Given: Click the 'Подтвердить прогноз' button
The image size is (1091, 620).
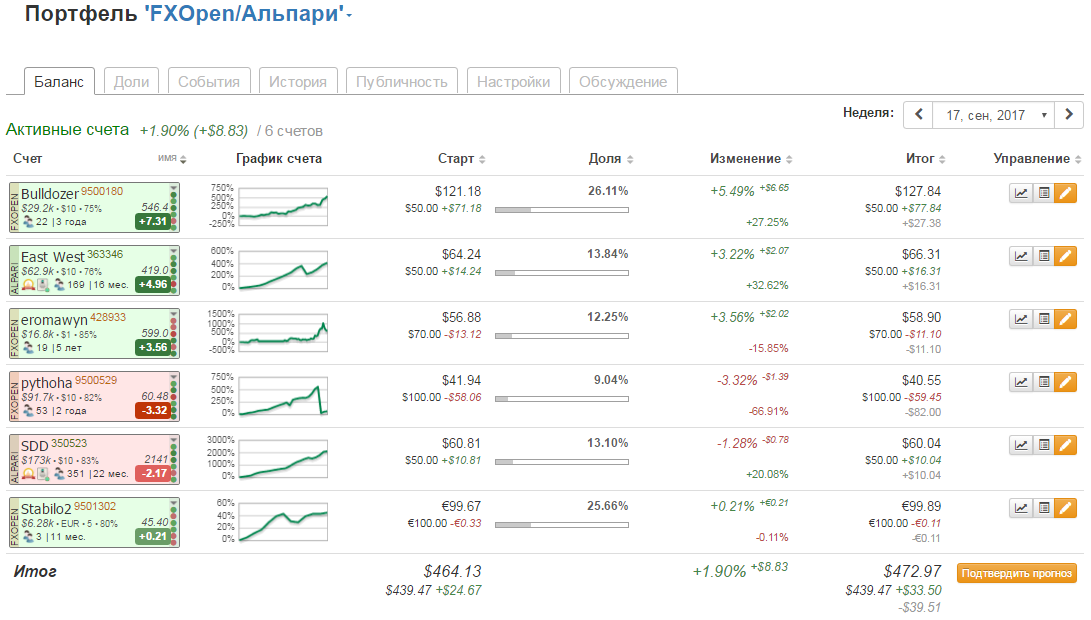Looking at the screenshot, I should pyautogui.click(x=1017, y=573).
